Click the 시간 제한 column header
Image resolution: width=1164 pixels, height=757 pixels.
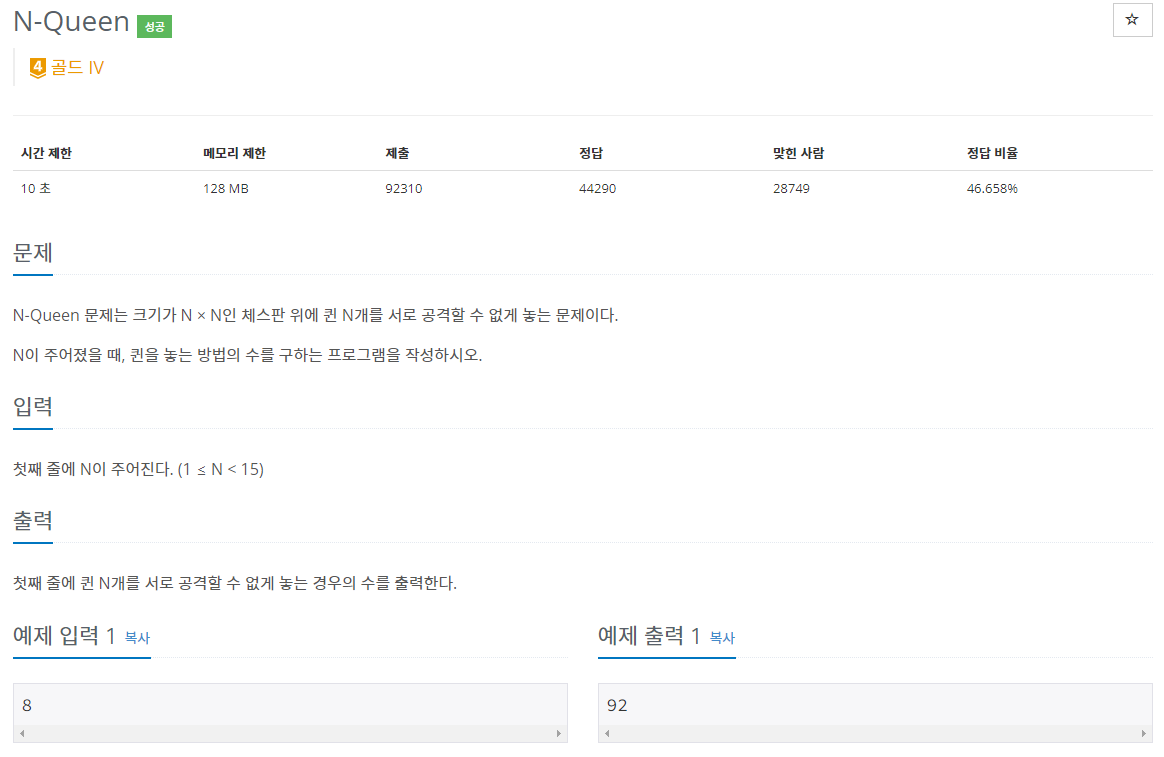coord(46,153)
